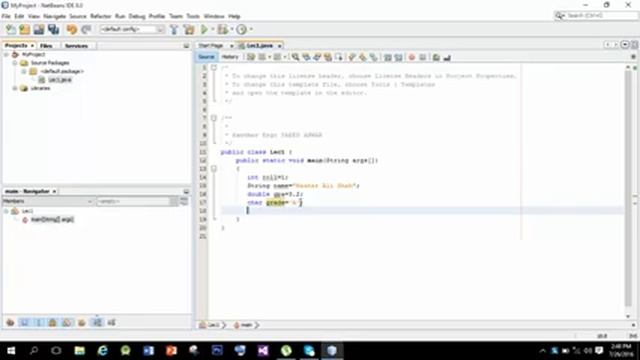The height and width of the screenshot is (360, 640).
Task: Click the Last Edit icon in editor toolbar
Action: [251, 57]
